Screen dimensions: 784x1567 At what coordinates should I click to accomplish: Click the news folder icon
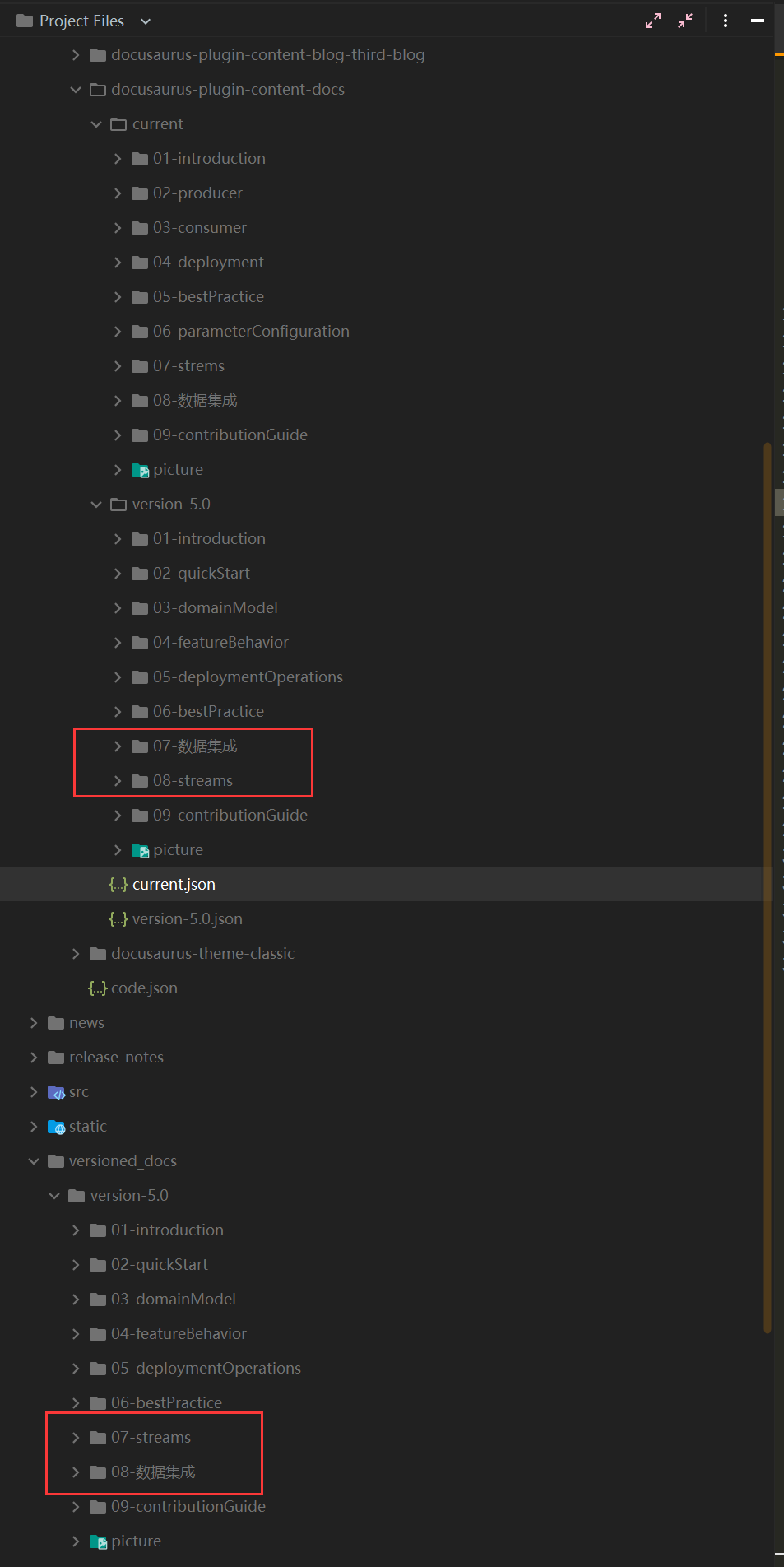point(56,1023)
